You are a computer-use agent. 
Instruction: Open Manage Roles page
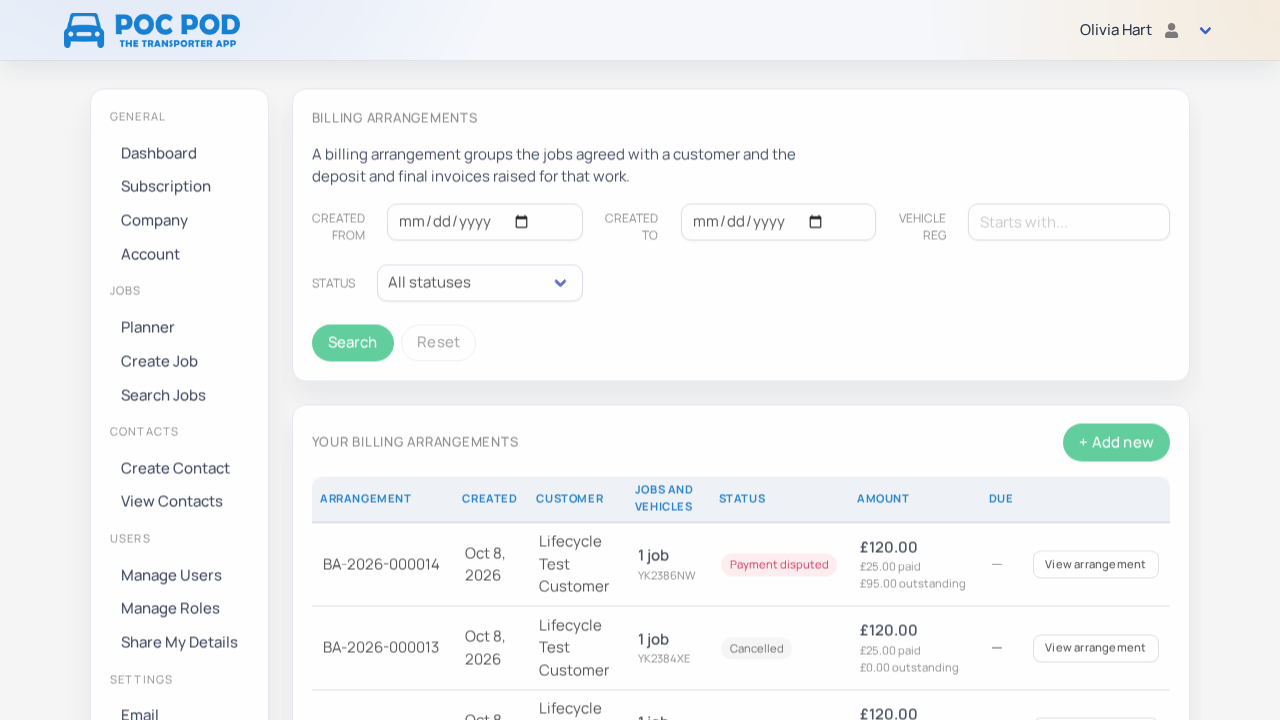(x=171, y=608)
